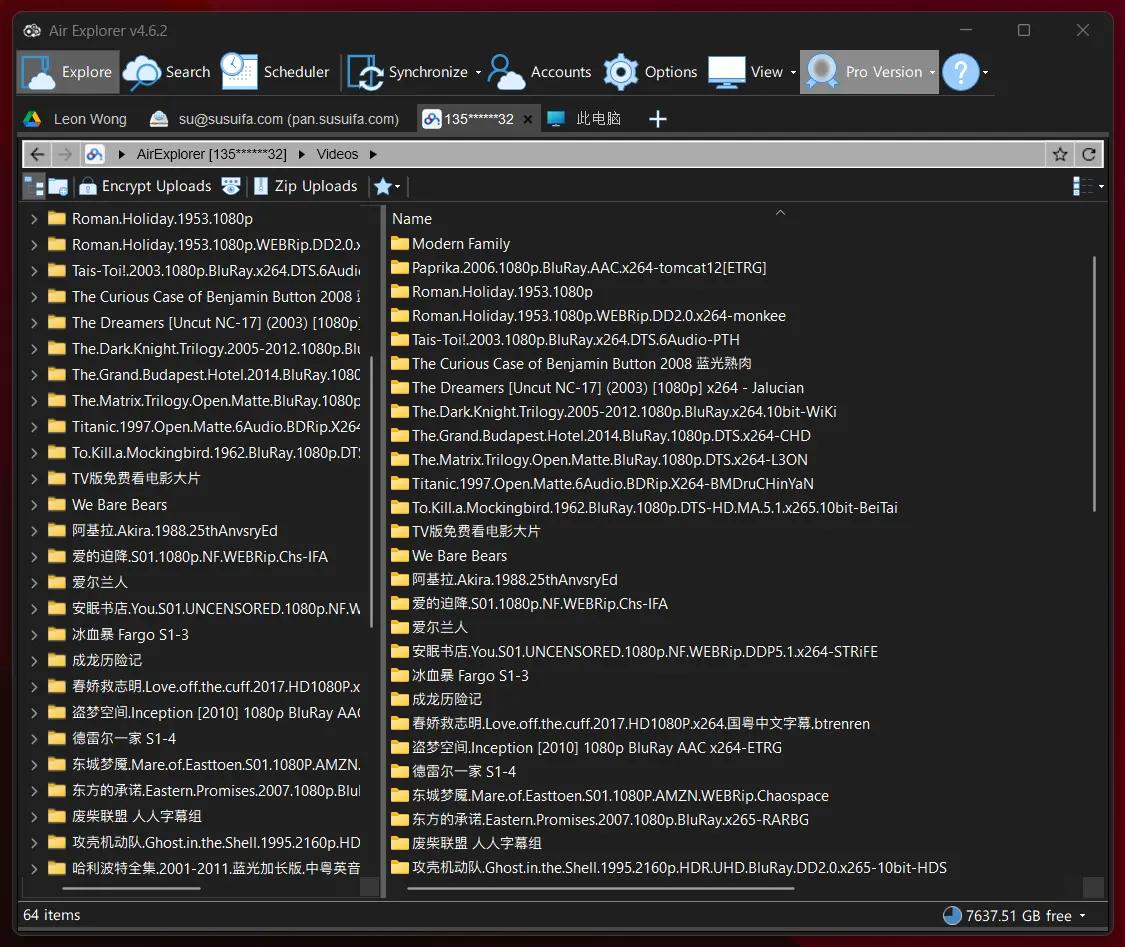This screenshot has width=1125, height=947.
Task: Click the Help question mark icon
Action: 960,72
